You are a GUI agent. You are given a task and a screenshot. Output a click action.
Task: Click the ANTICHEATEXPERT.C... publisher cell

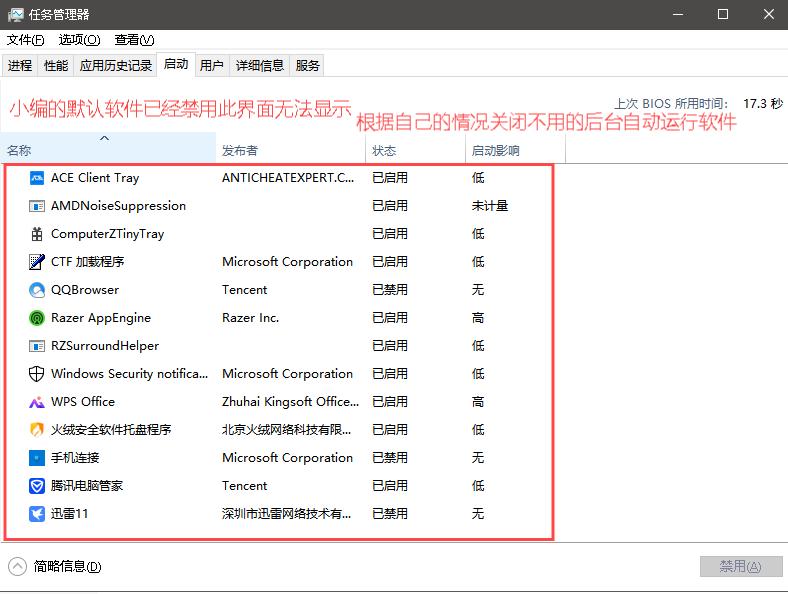(288, 178)
